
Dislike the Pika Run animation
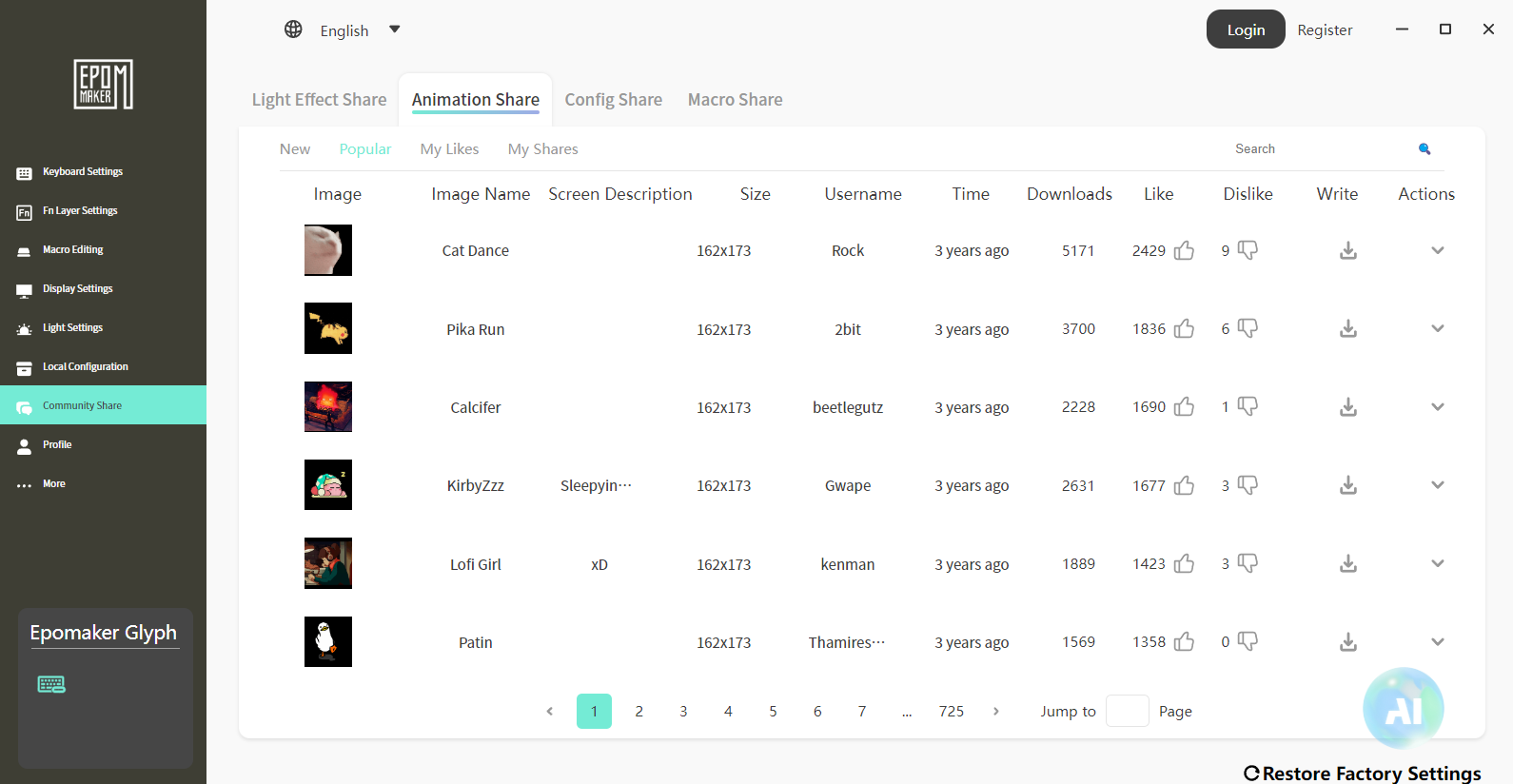pos(1248,328)
